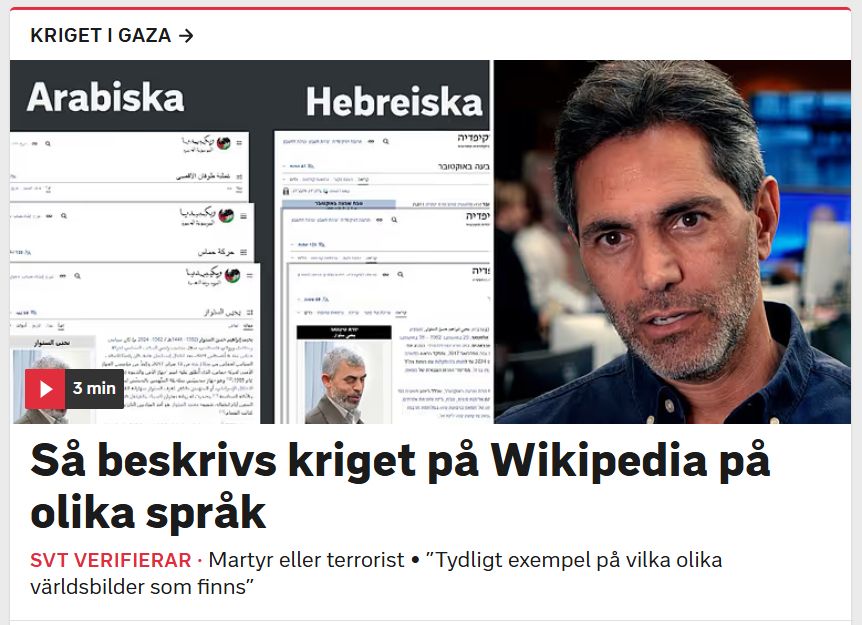Click hamburger menu icon on top Arabic page
Screen dimensions: 862x625
239,143
